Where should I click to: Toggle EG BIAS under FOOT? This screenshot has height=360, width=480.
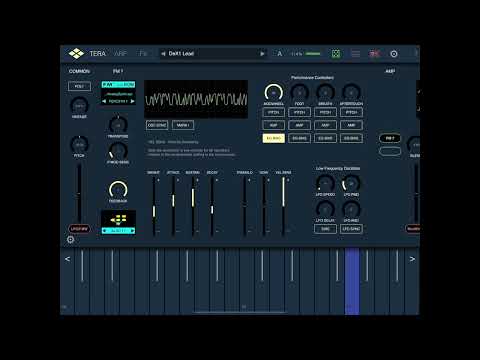tap(299, 138)
